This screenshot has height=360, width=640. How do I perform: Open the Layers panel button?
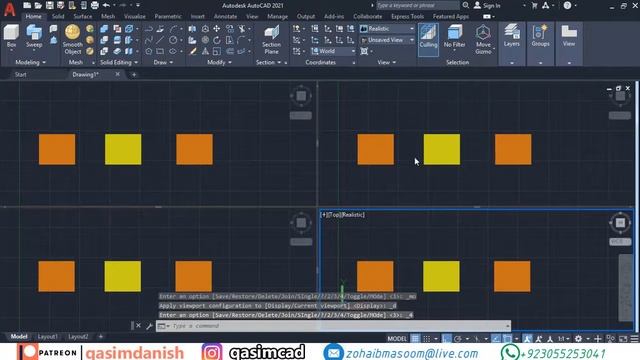511,36
